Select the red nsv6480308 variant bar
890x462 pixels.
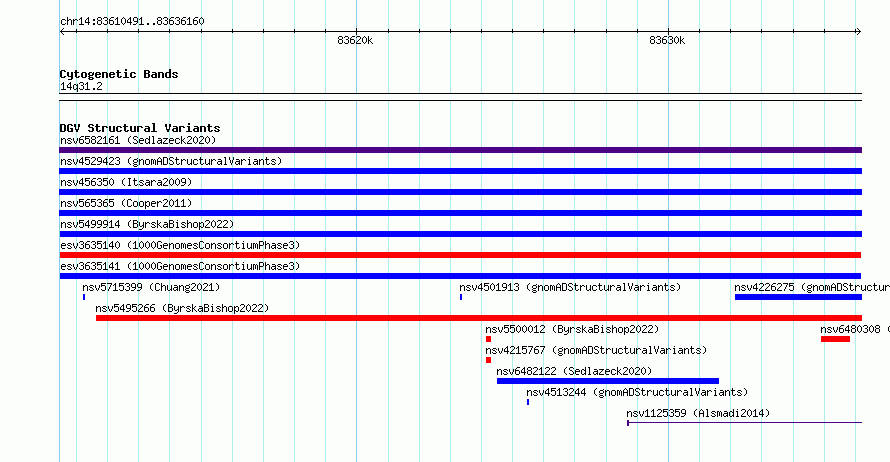tap(836, 339)
